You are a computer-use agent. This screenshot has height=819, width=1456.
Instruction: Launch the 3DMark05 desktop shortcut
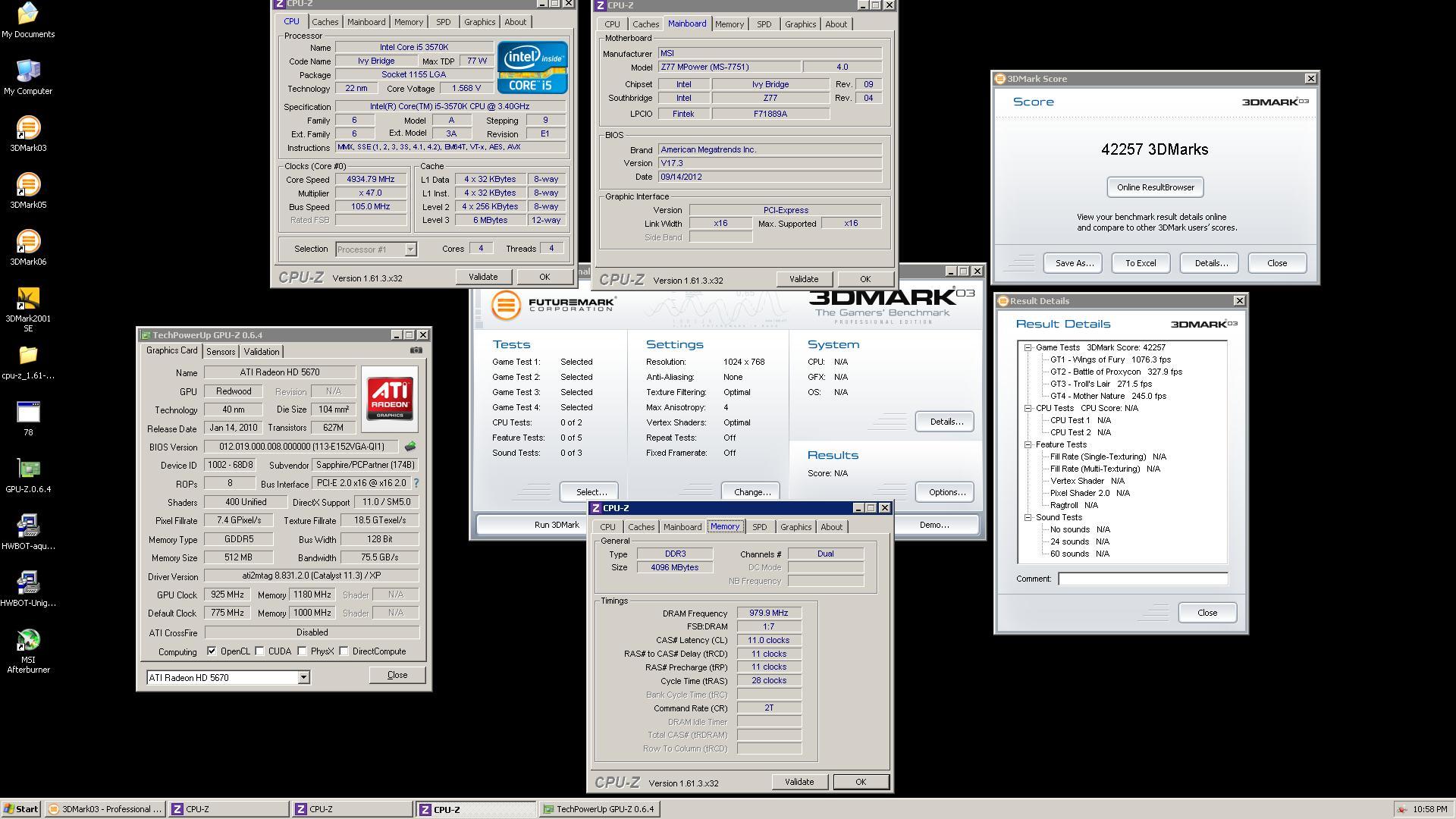(28, 190)
